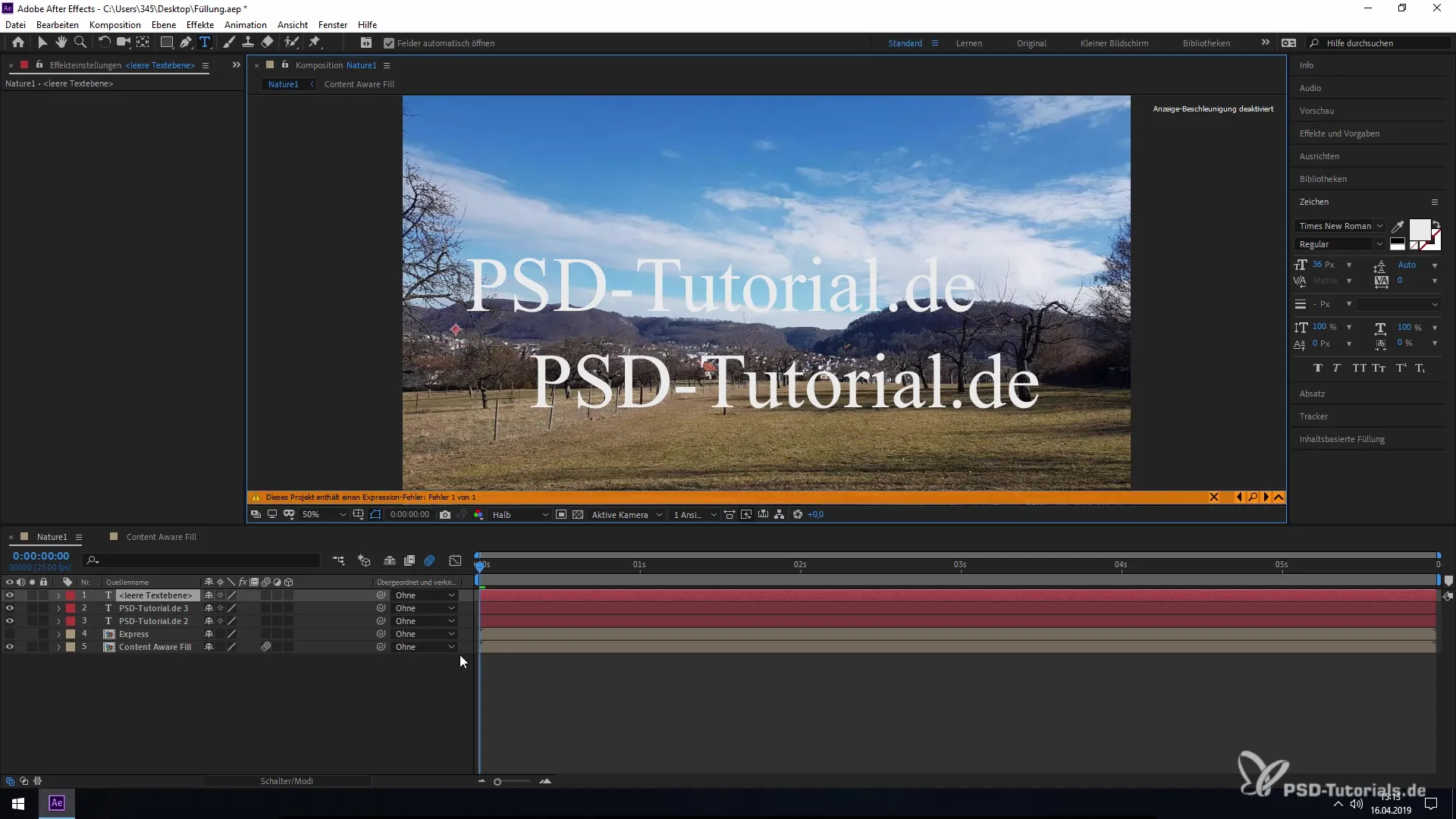This screenshot has height=819, width=1456.
Task: Show the Express layer via eye toggle
Action: [x=9, y=634]
